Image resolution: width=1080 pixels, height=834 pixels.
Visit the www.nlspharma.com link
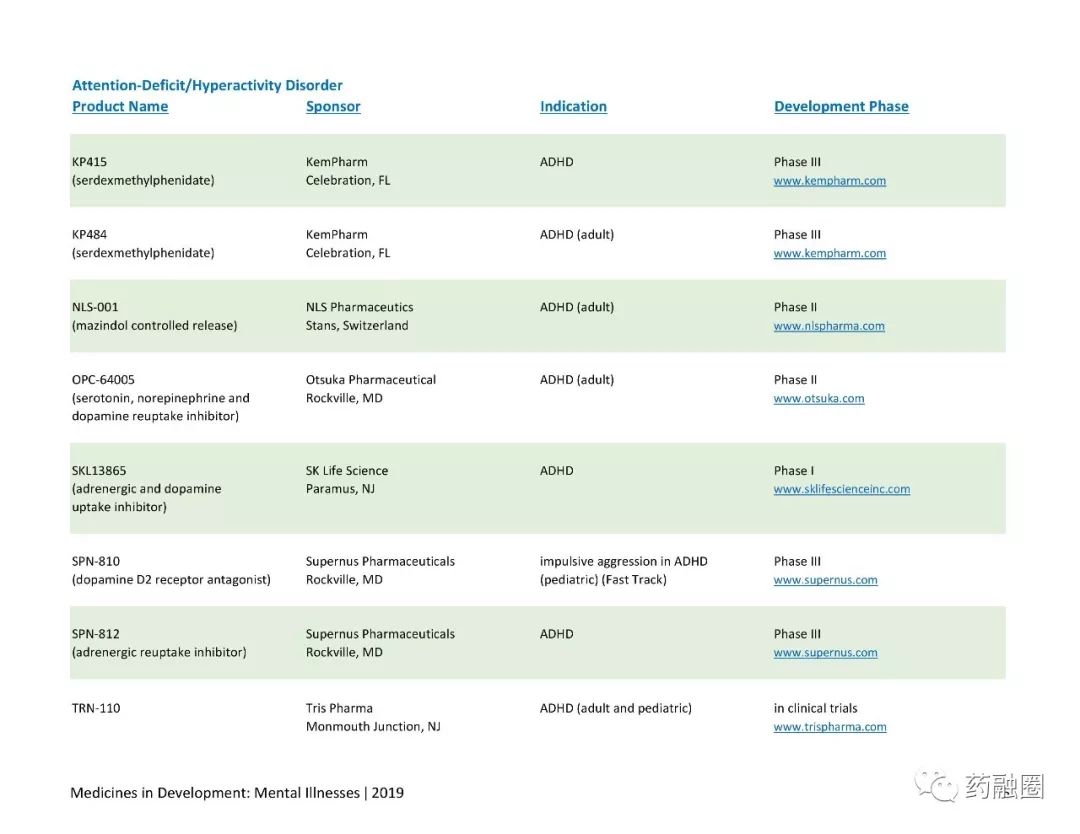[x=829, y=326]
